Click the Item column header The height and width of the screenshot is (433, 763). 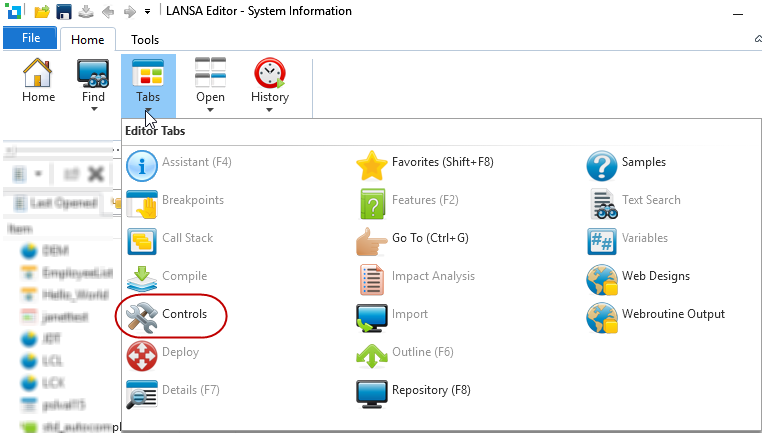click(20, 229)
